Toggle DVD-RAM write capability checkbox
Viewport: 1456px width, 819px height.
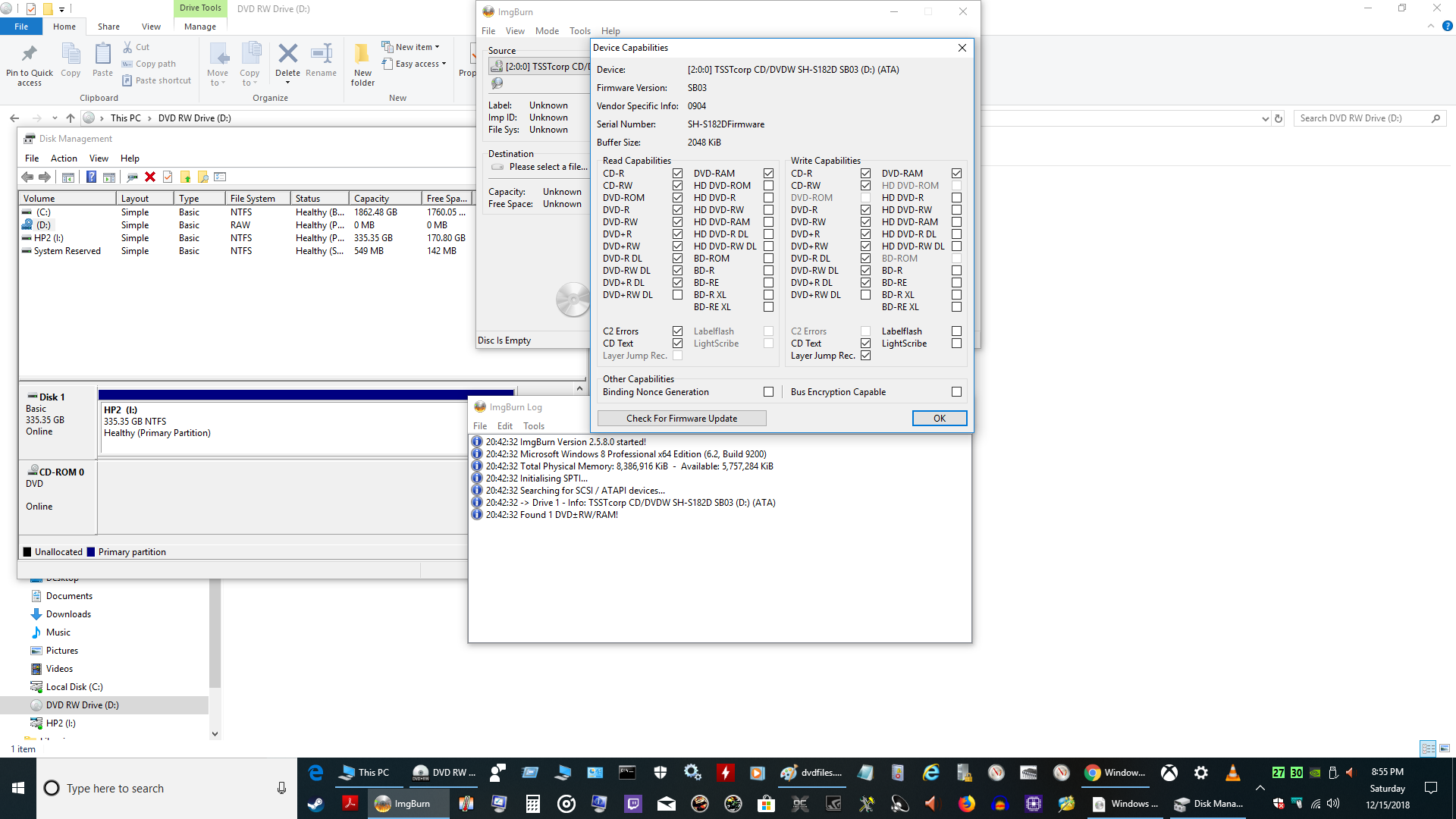coord(956,174)
